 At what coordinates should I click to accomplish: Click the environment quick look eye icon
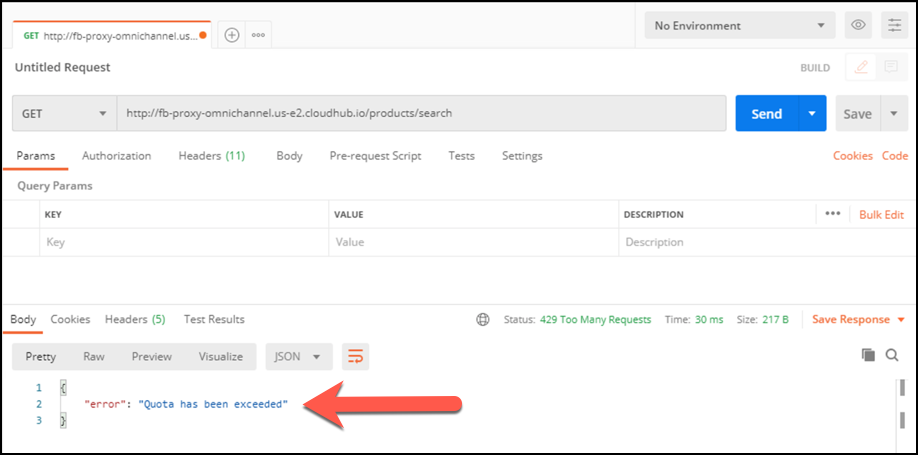click(x=858, y=25)
